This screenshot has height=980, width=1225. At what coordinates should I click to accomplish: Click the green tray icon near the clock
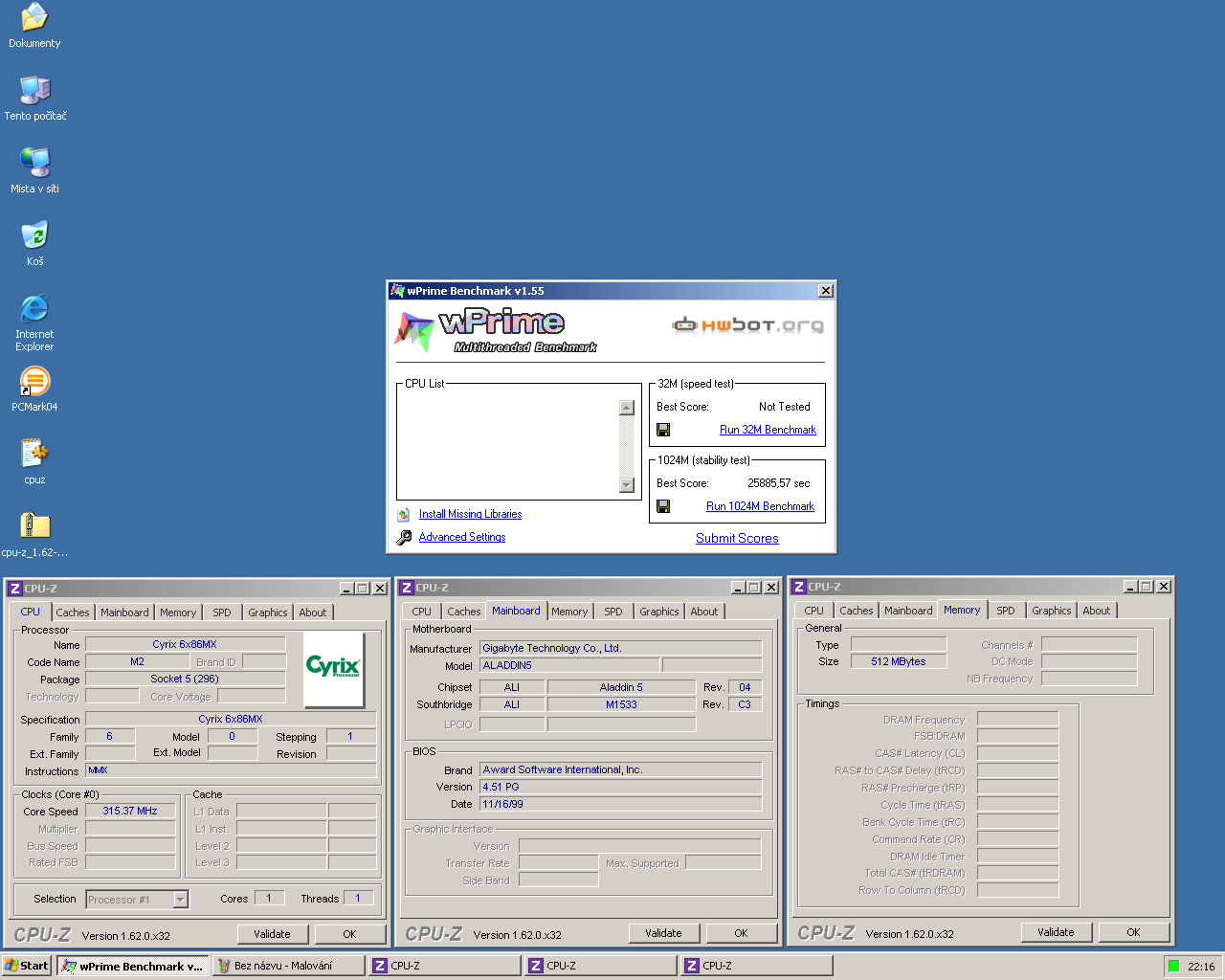tap(1173, 966)
